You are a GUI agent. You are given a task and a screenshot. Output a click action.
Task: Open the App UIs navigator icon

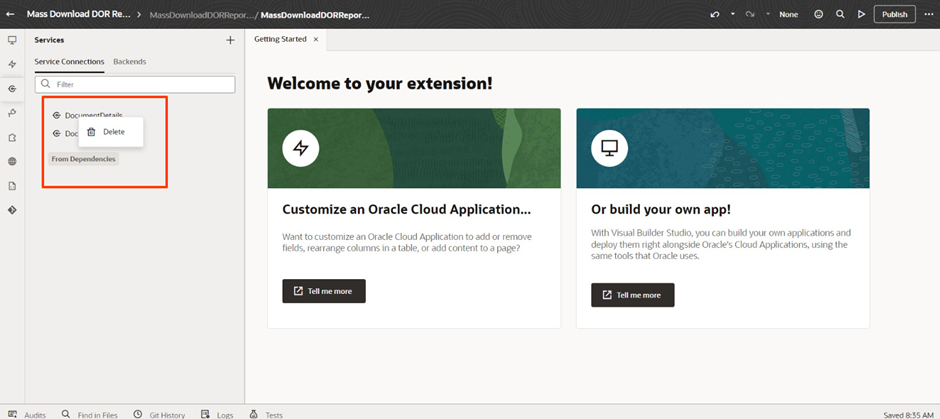12,40
